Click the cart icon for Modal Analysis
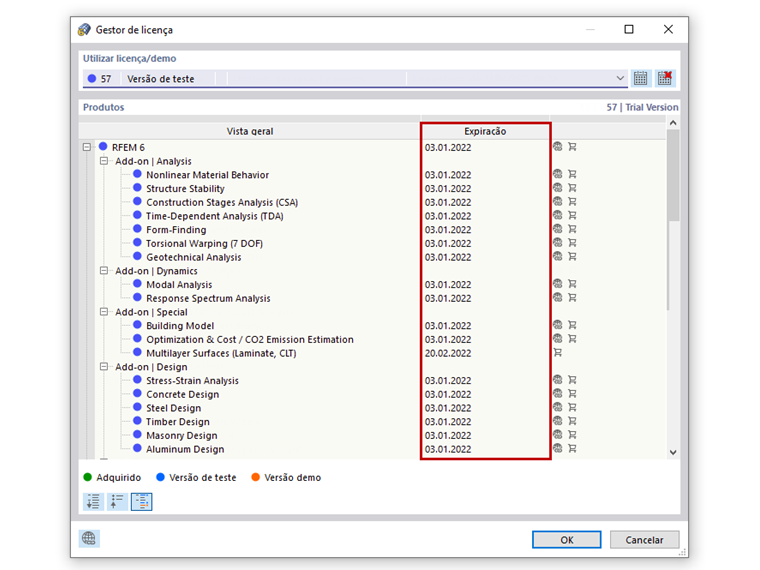Image resolution: width=760 pixels, height=570 pixels. pos(572,284)
